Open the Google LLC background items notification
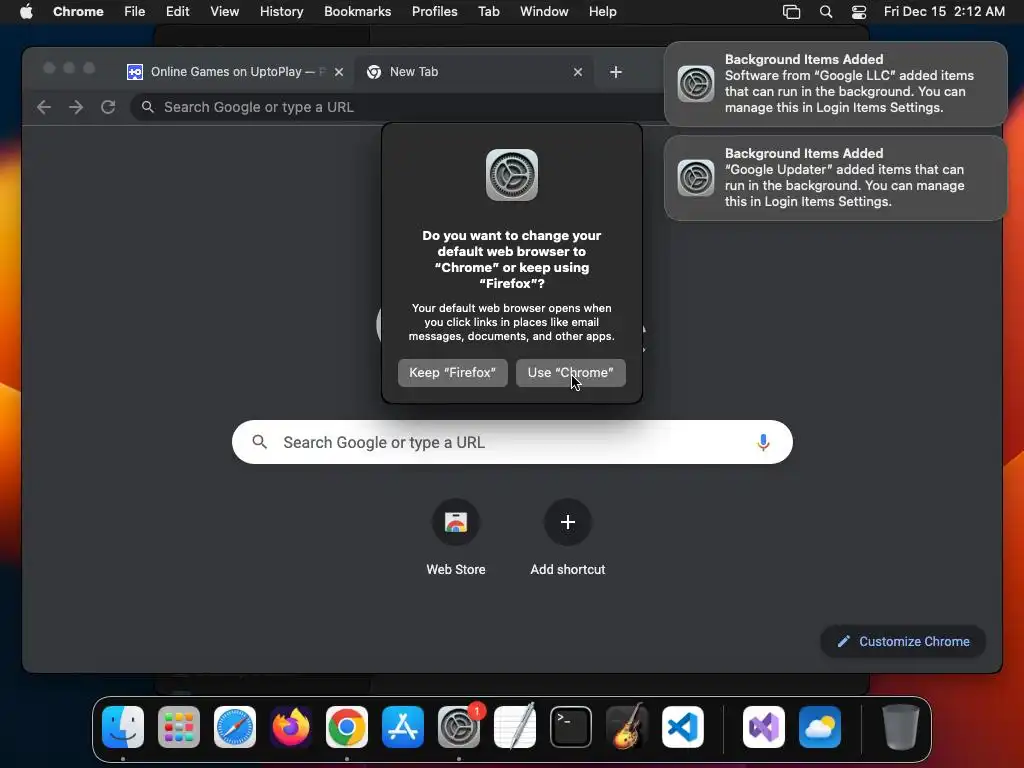The width and height of the screenshot is (1024, 768). 835,84
